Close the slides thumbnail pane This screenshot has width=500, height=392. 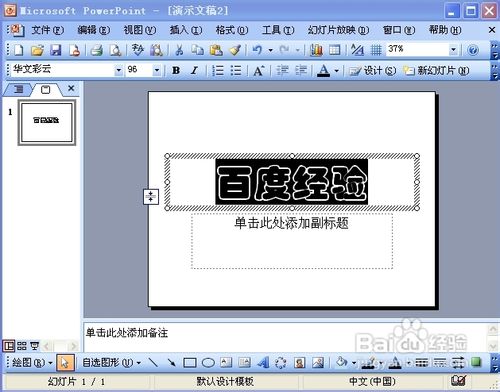click(71, 88)
